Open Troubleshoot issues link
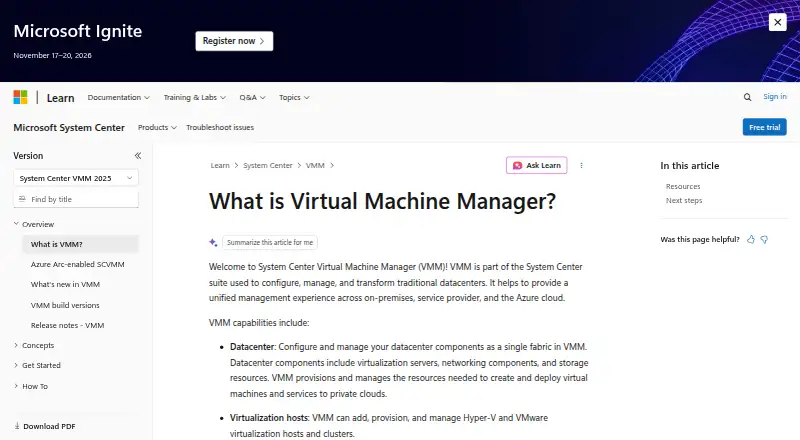Screen dimensions: 800x440 [220, 128]
